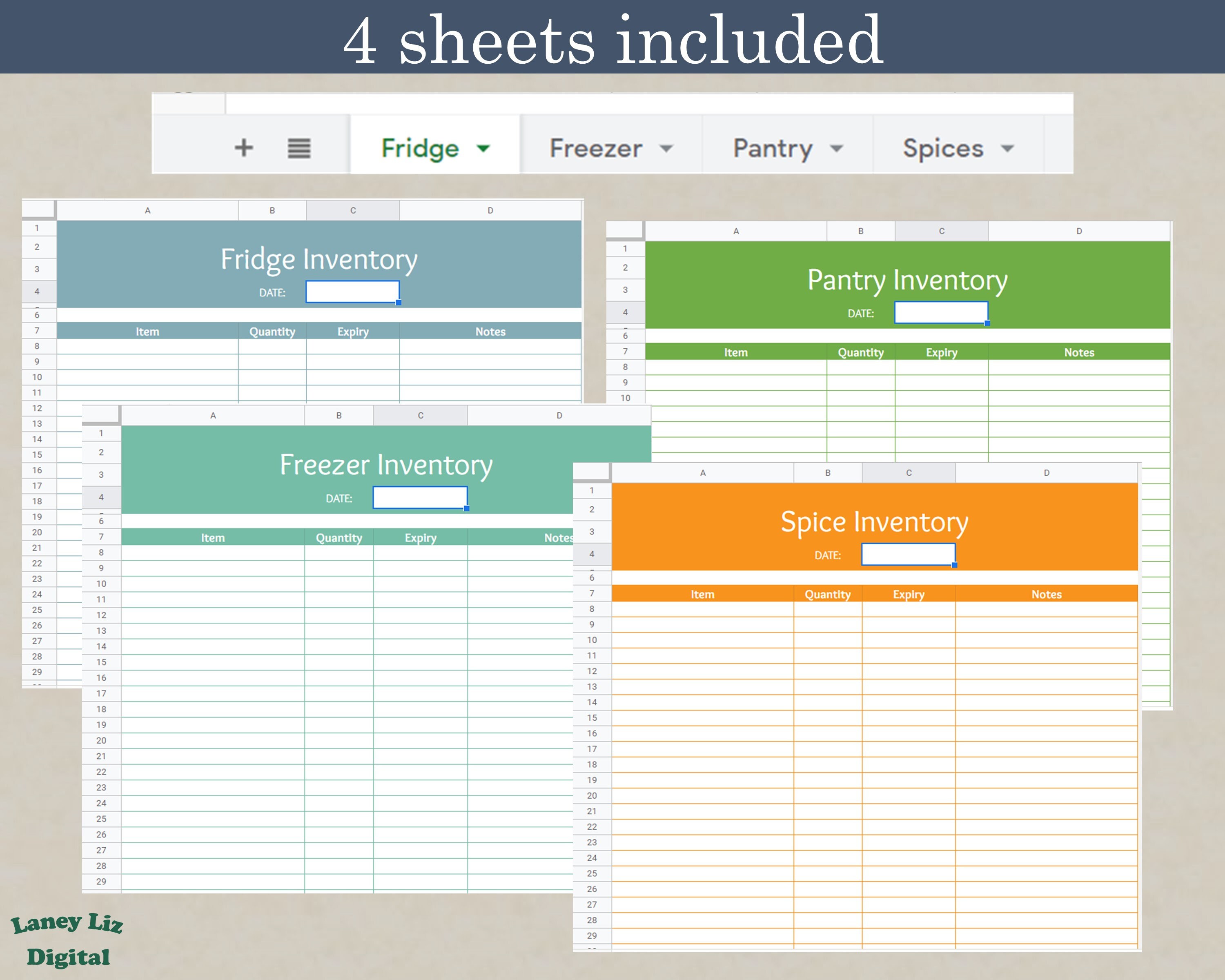Click the Item header in Pantry Inventory
Viewport: 1225px width, 980px height.
736,352
